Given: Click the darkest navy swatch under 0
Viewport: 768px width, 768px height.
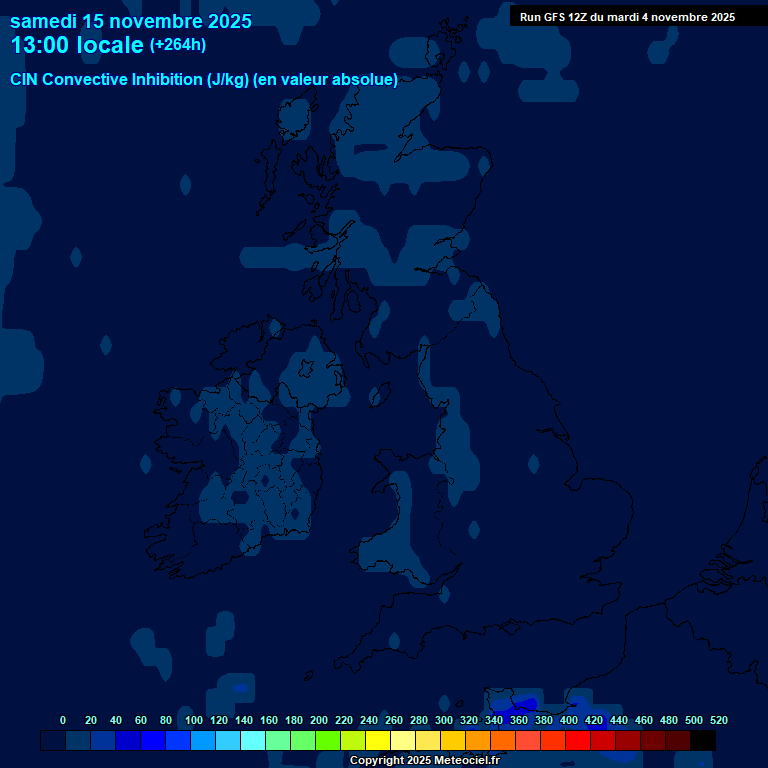Looking at the screenshot, I should [x=53, y=741].
